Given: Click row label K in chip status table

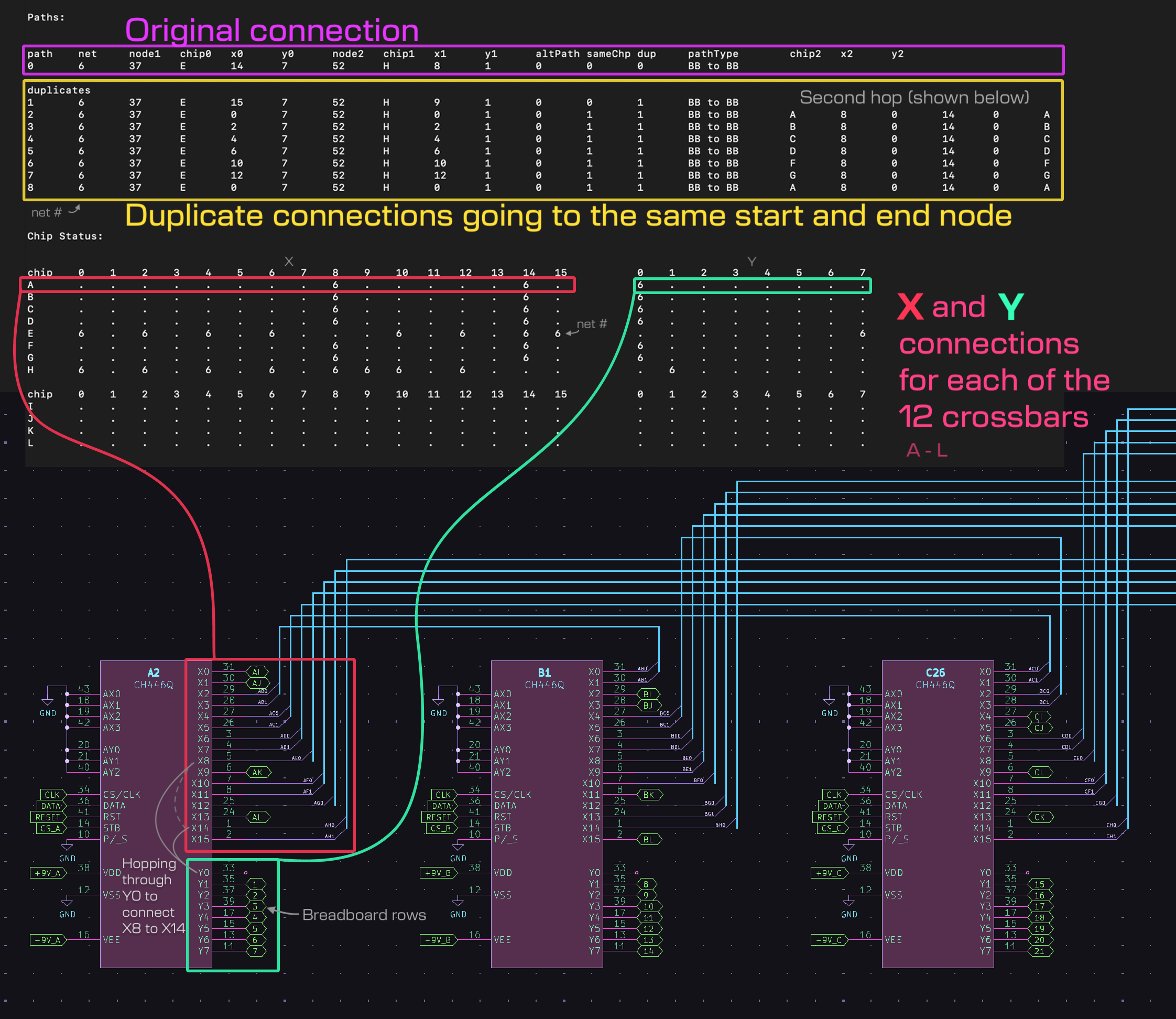Looking at the screenshot, I should (x=31, y=430).
